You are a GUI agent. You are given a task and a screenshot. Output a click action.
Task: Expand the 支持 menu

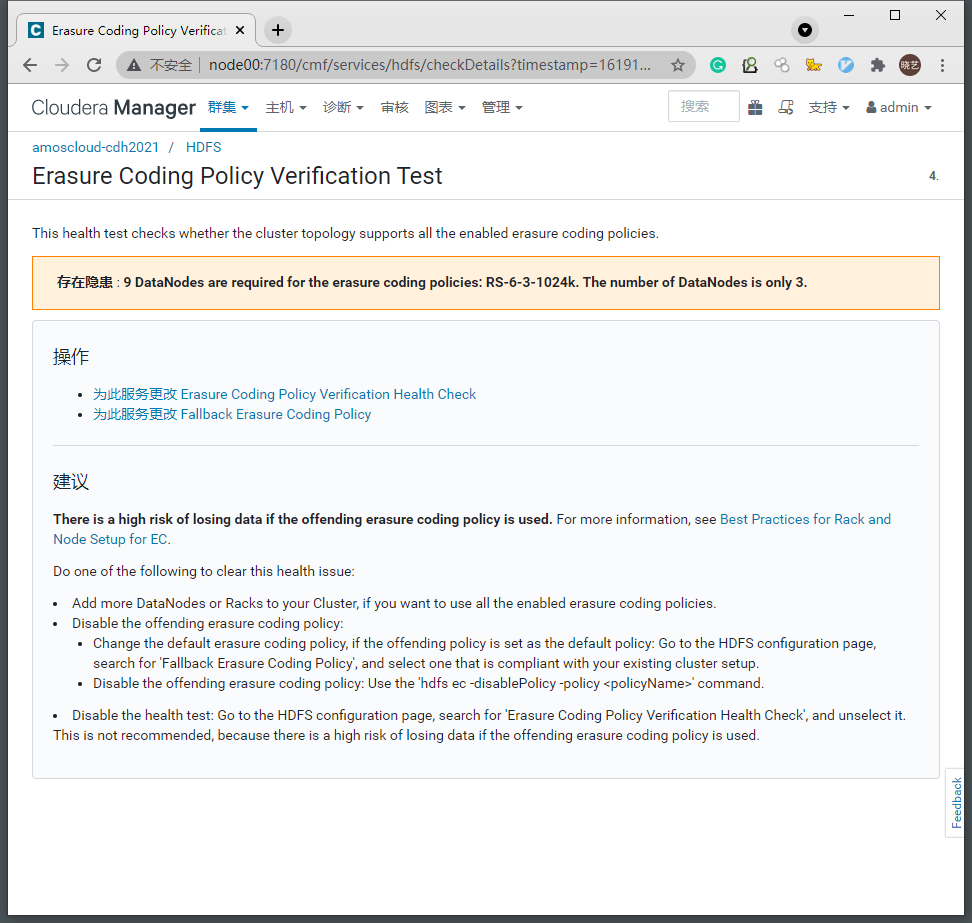[x=828, y=107]
